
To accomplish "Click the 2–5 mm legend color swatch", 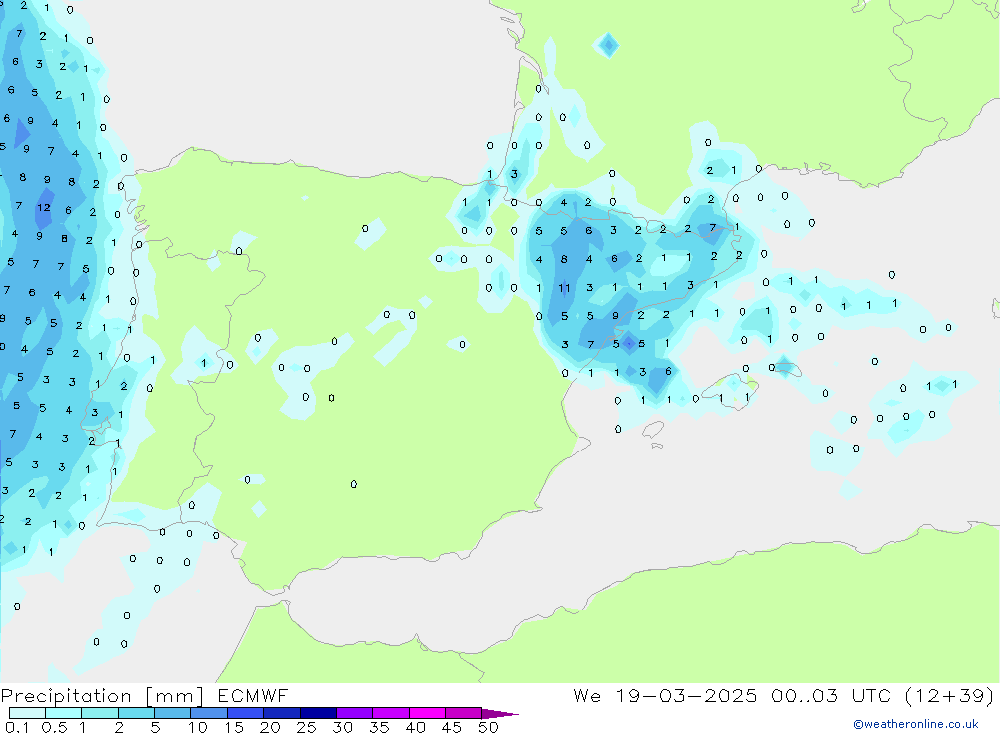I will [x=136, y=713].
